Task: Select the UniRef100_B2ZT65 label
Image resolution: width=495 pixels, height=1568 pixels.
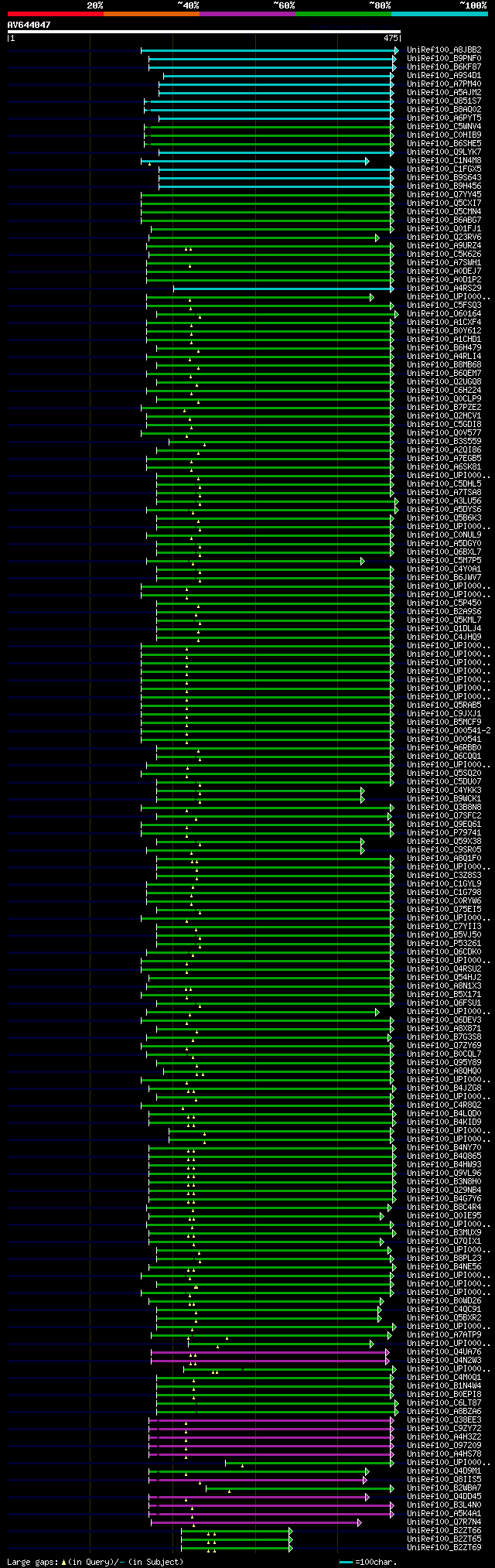Action: [x=444, y=1539]
